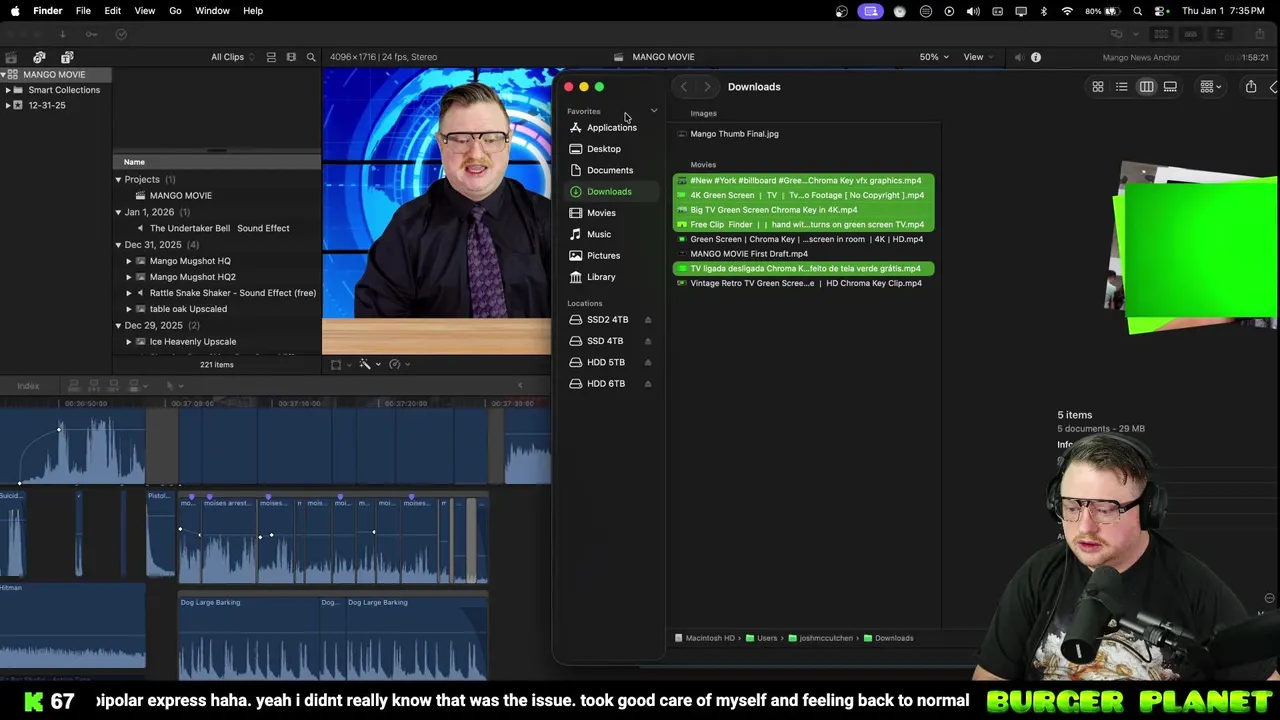Select Movies in Finder sidebar
The width and height of the screenshot is (1280, 720).
[612, 213]
